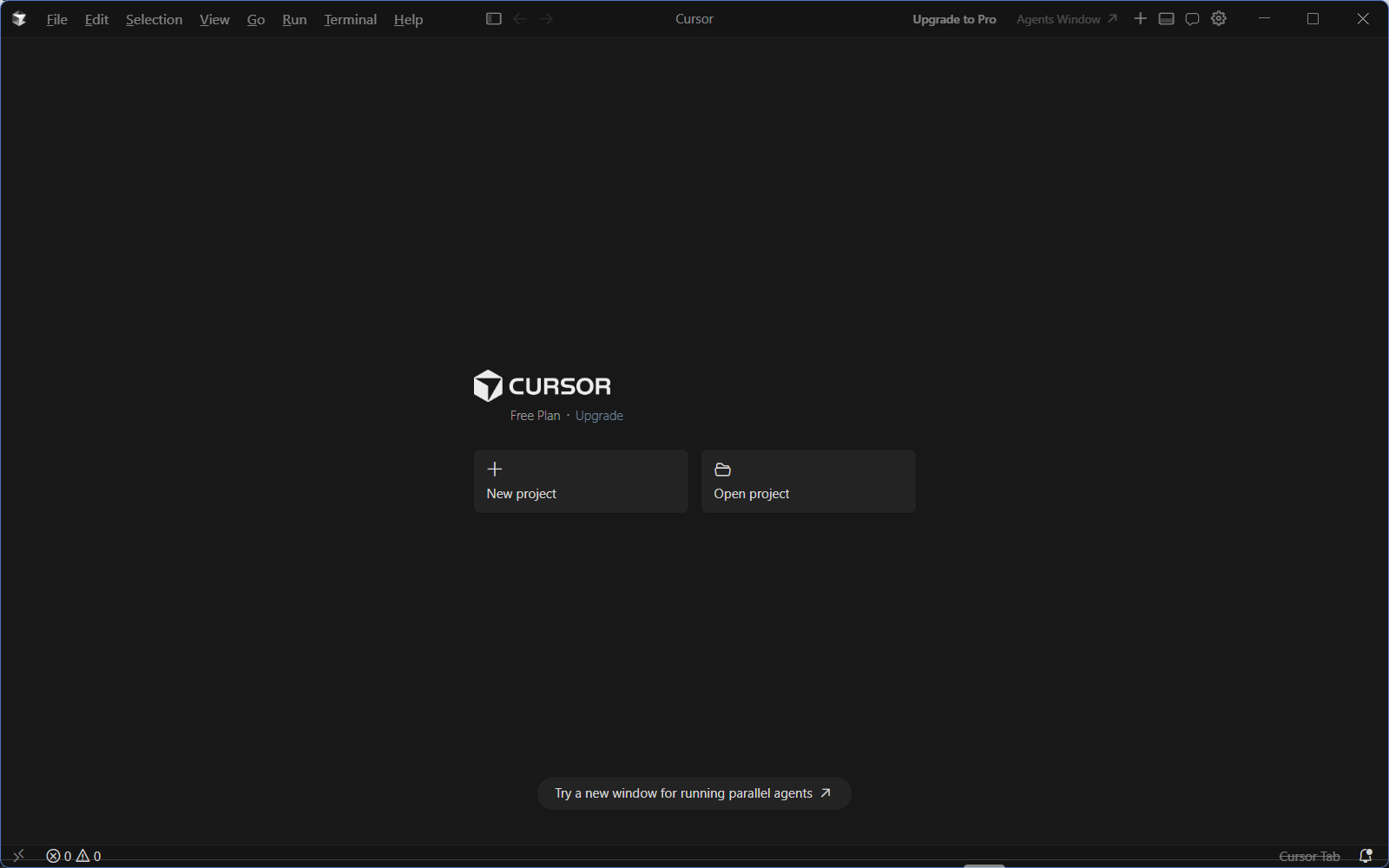Close the Cursor window
1389x868 pixels.
1363,19
